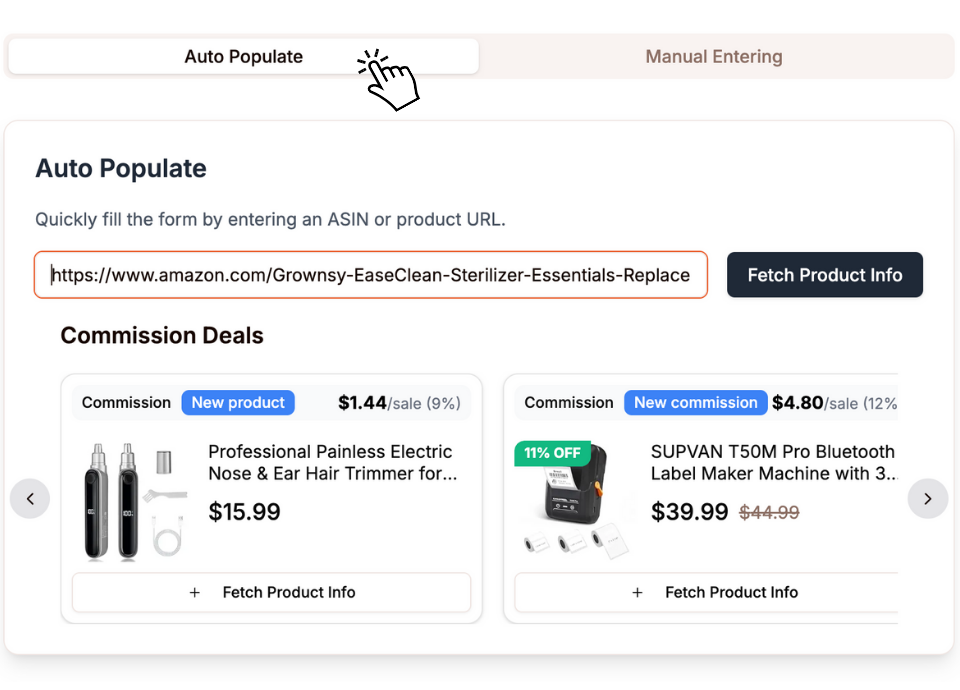
Task: Click the $39.99 label maker price
Action: [689, 512]
